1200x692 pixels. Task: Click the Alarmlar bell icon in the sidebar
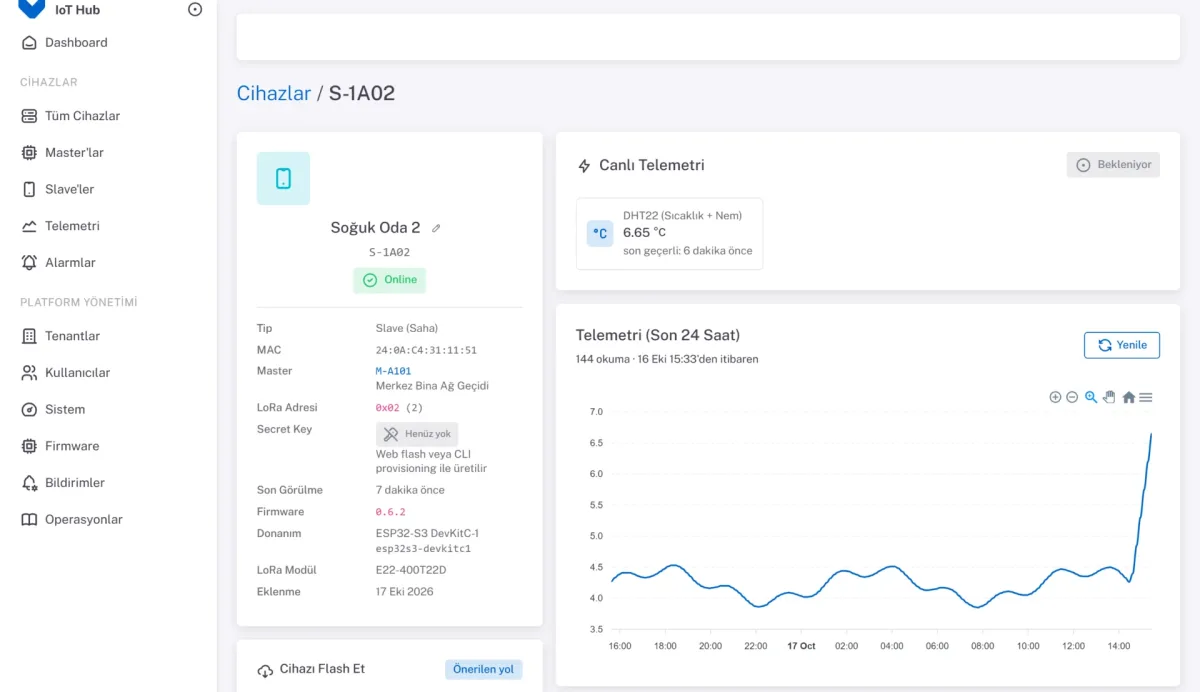click(29, 262)
